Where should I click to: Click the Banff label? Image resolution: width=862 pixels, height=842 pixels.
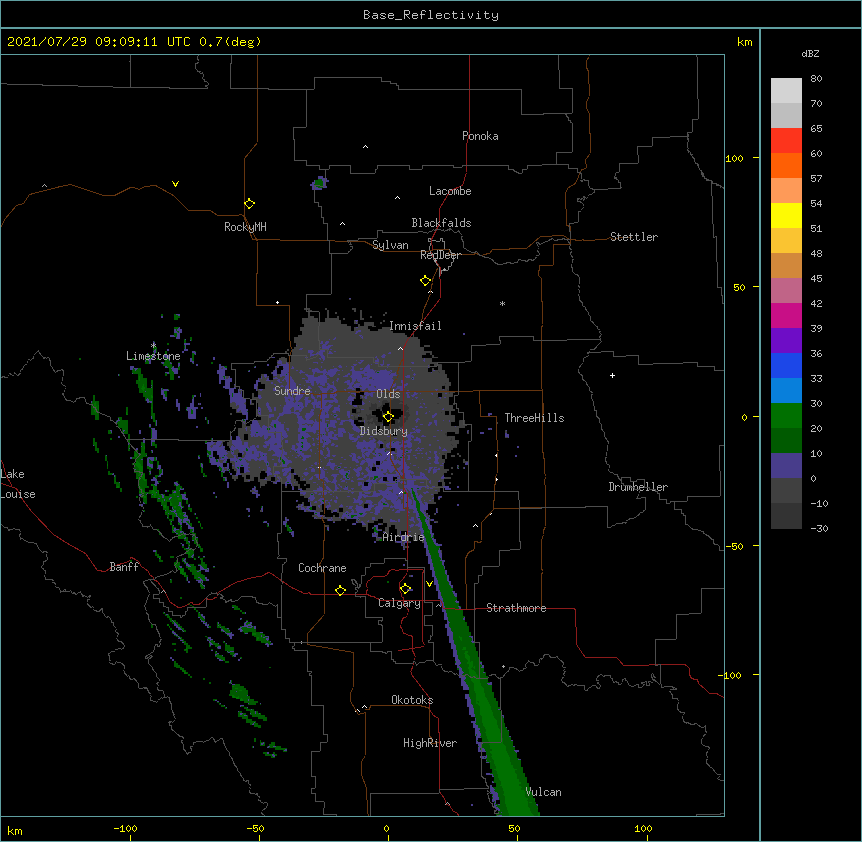pyautogui.click(x=124, y=567)
